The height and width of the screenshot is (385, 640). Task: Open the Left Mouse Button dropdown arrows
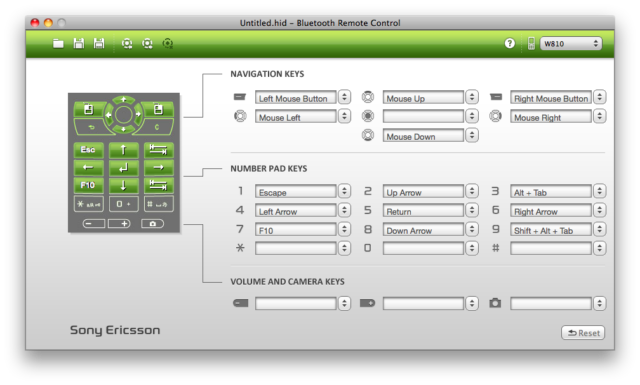tap(344, 98)
